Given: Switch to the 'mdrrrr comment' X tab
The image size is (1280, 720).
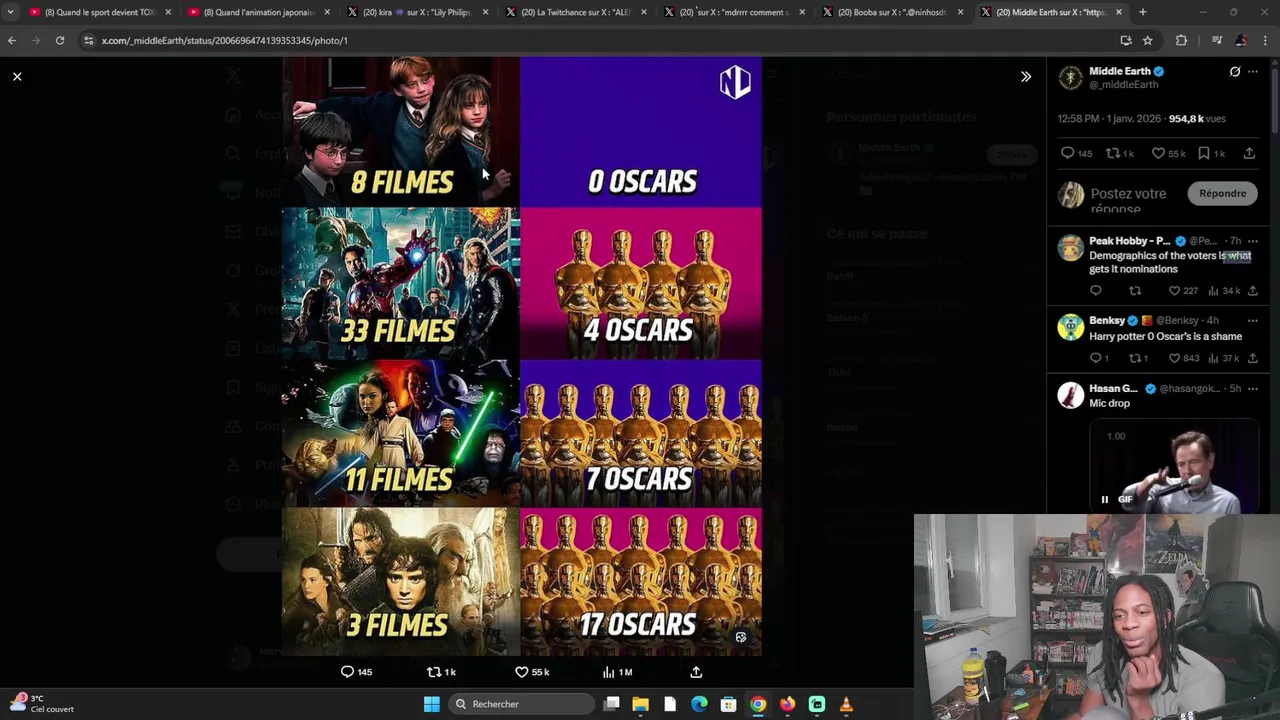Looking at the screenshot, I should pyautogui.click(x=734, y=12).
